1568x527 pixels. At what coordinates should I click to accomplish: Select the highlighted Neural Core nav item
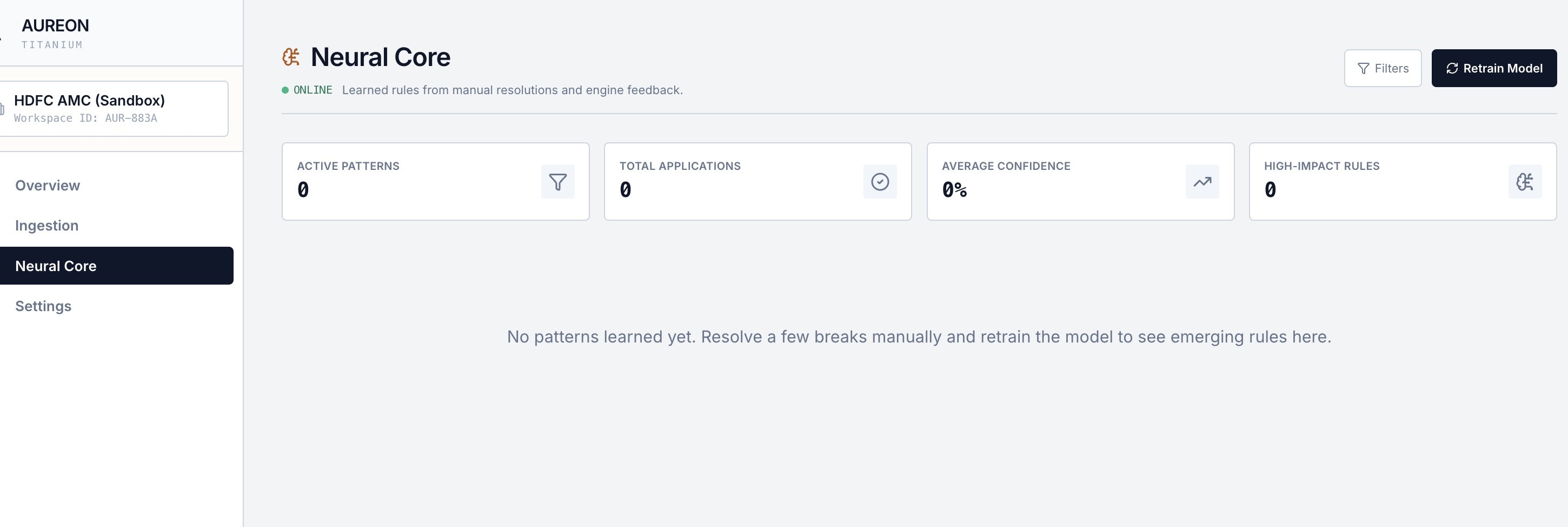(x=55, y=266)
